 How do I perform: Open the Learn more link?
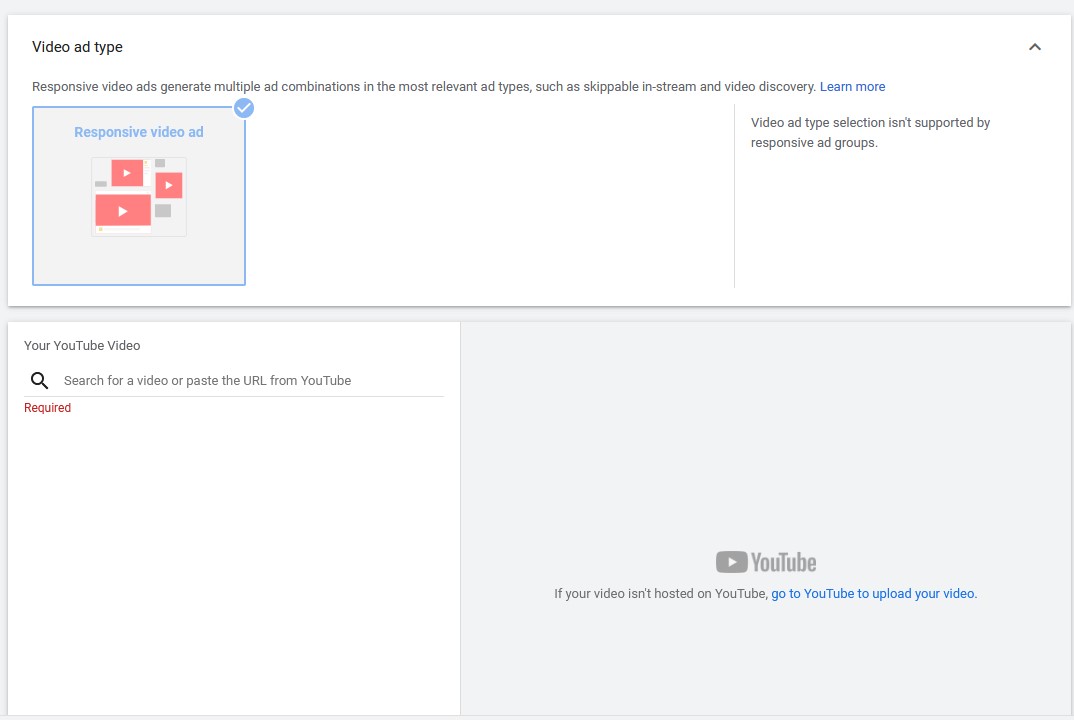(852, 87)
